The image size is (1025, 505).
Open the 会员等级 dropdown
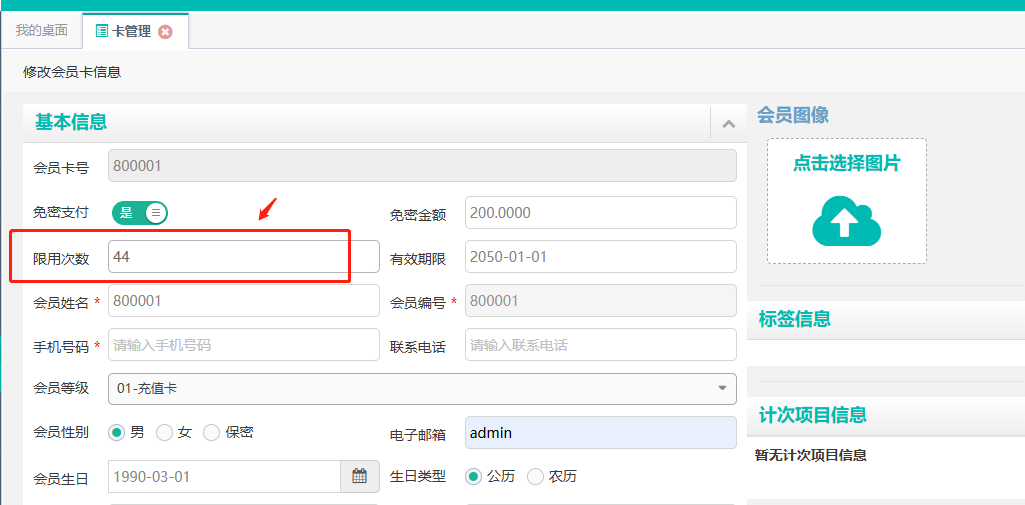point(422,389)
